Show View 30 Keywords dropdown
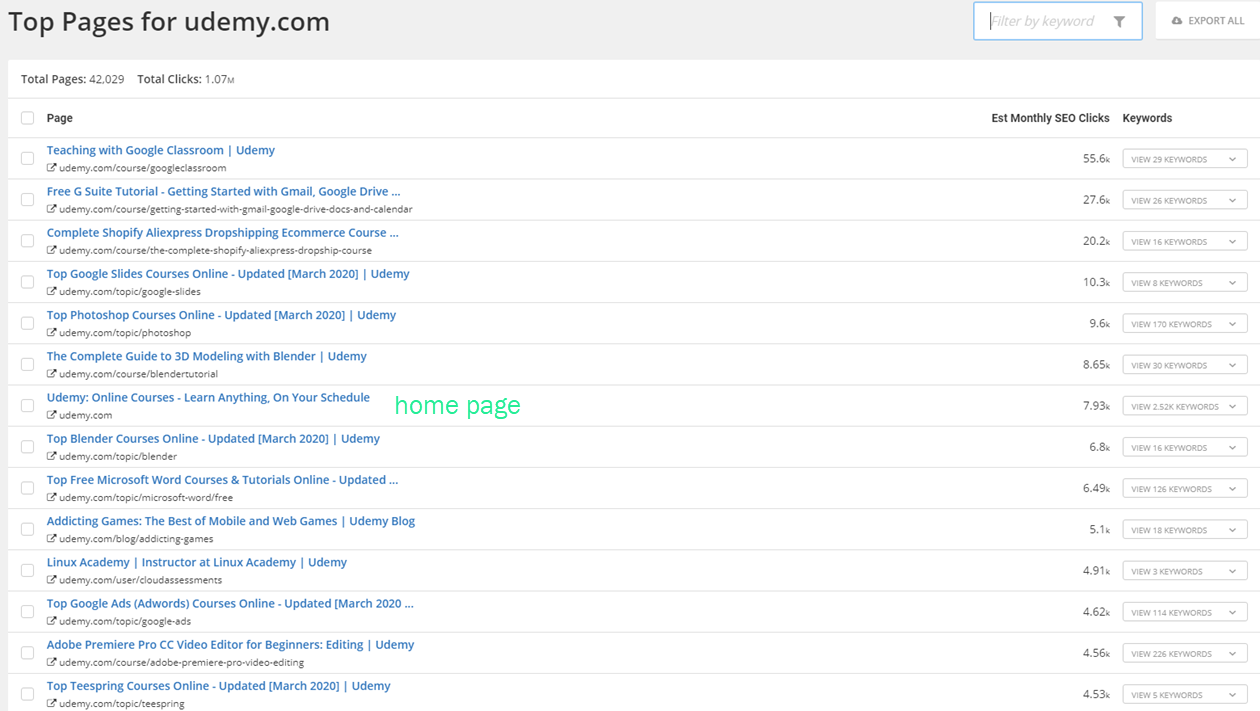 (1185, 365)
